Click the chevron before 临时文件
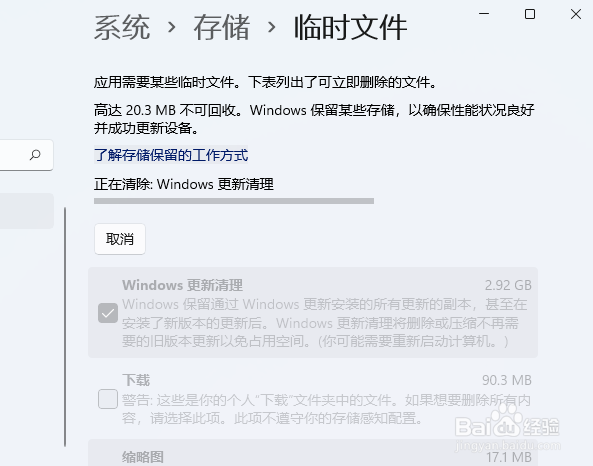Screen dimensions: 593x466 pos(272,27)
